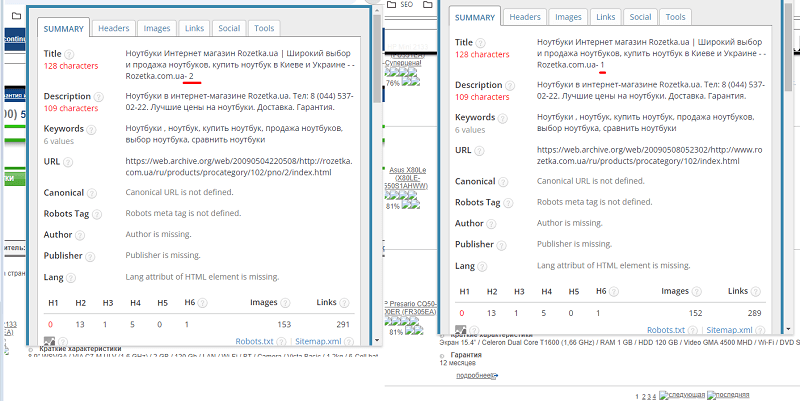
Task: Click help icon next to URL in right panel
Action: click(480, 151)
